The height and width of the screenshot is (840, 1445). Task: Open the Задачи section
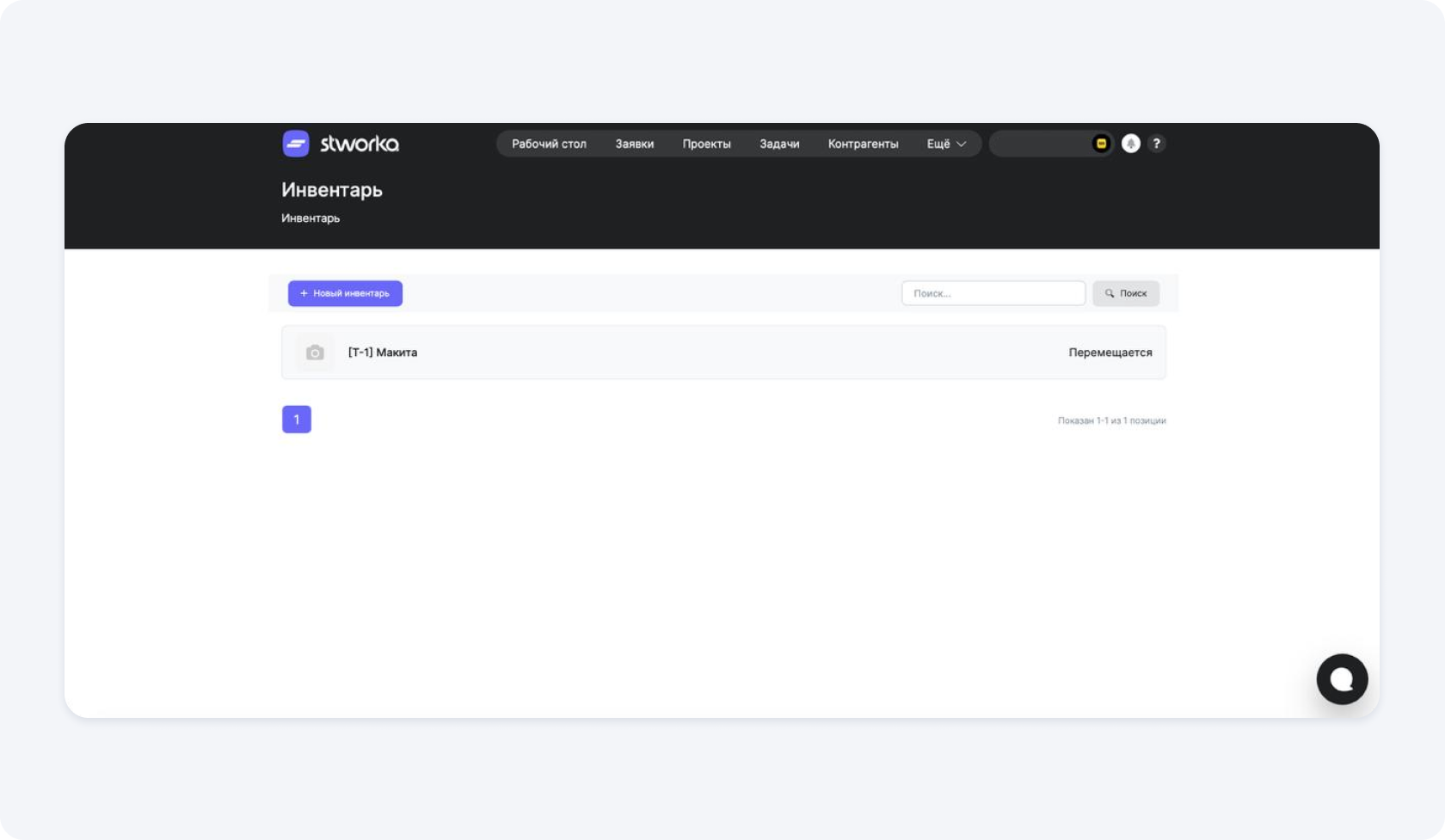pyautogui.click(x=779, y=144)
